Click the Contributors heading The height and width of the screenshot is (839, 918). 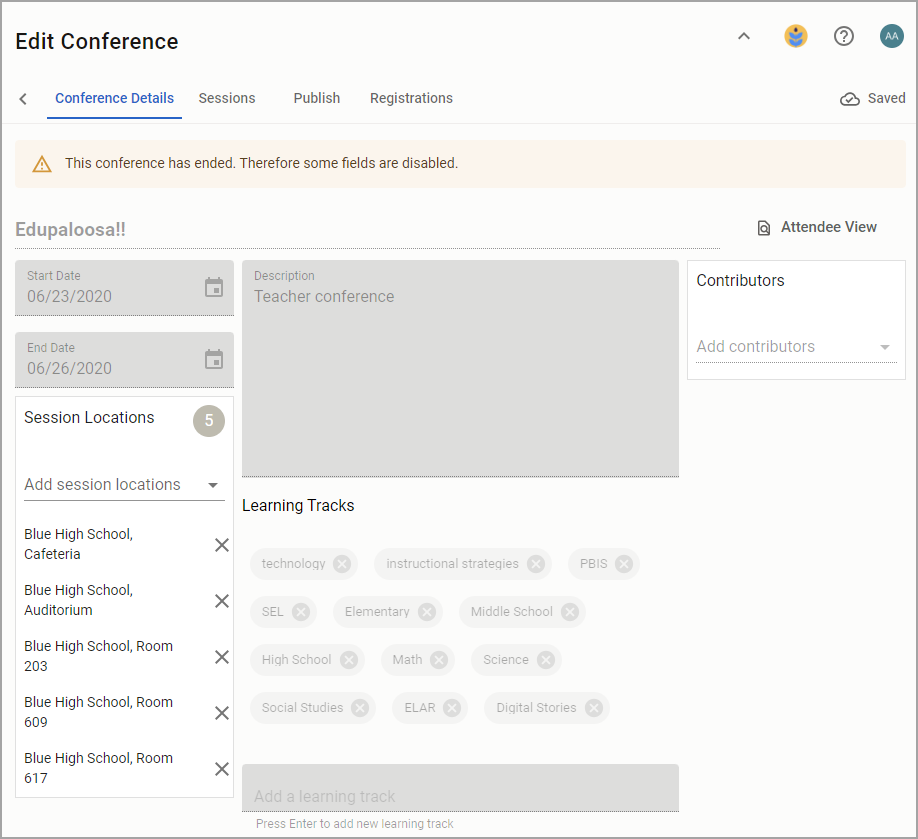(x=740, y=280)
